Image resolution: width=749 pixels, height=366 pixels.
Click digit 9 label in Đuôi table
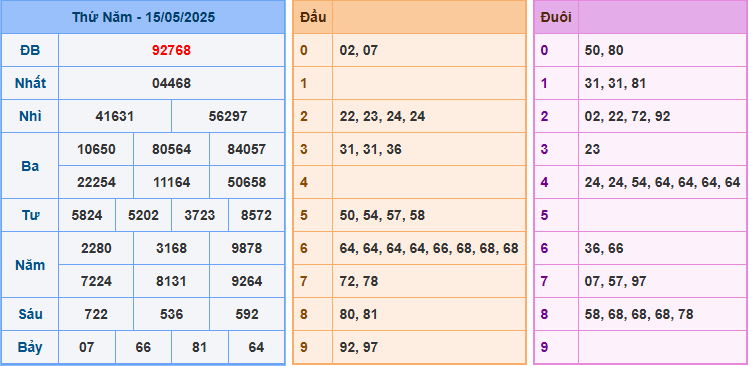[x=545, y=347]
